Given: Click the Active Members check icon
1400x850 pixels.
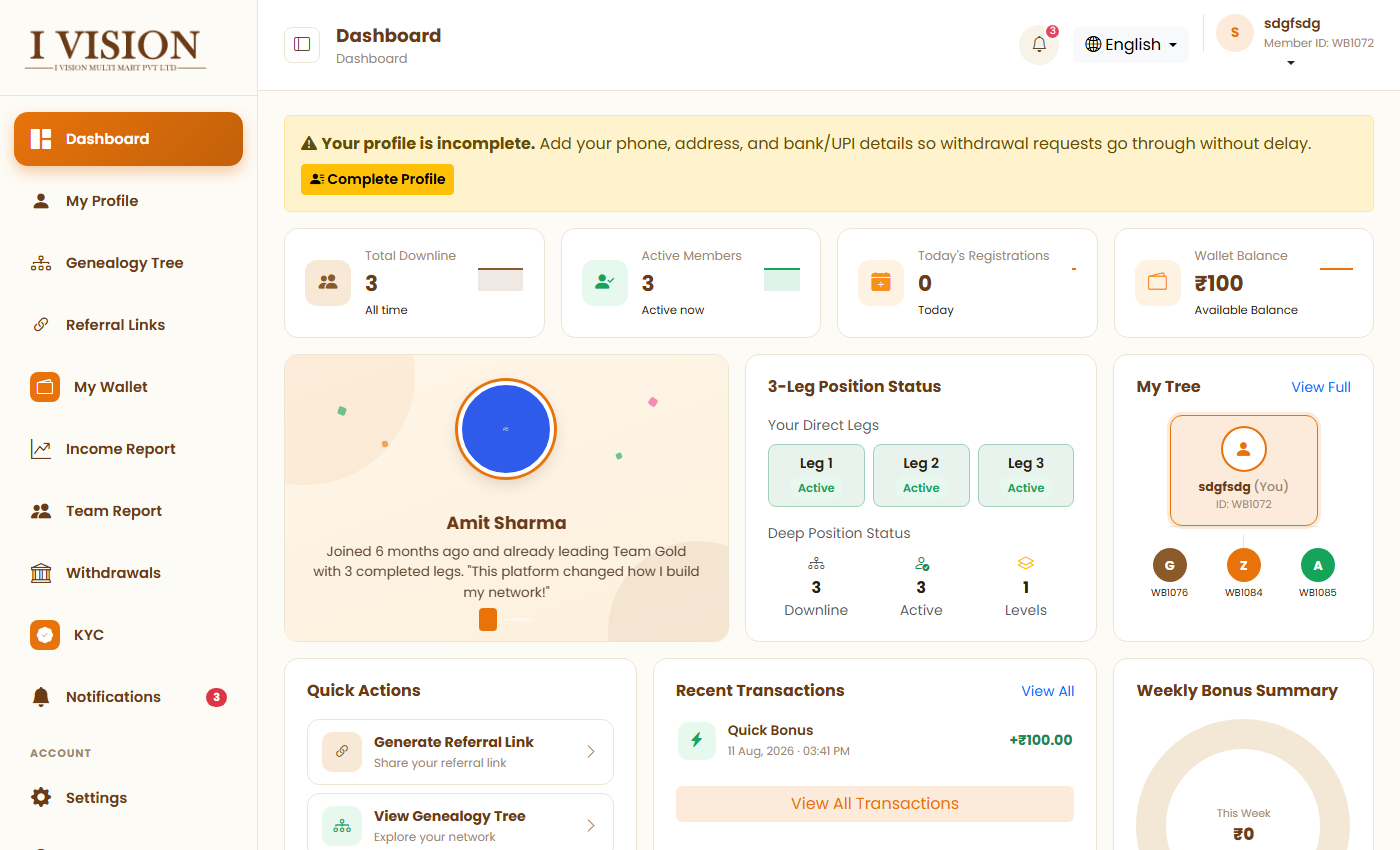Looking at the screenshot, I should pos(605,282).
